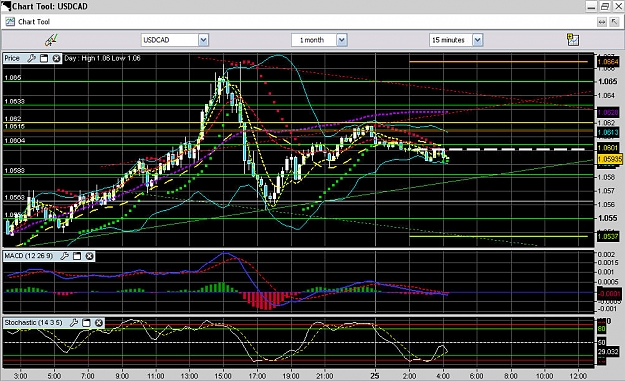Open MACD indicator wrench settings
The image size is (625, 381).
65,256
